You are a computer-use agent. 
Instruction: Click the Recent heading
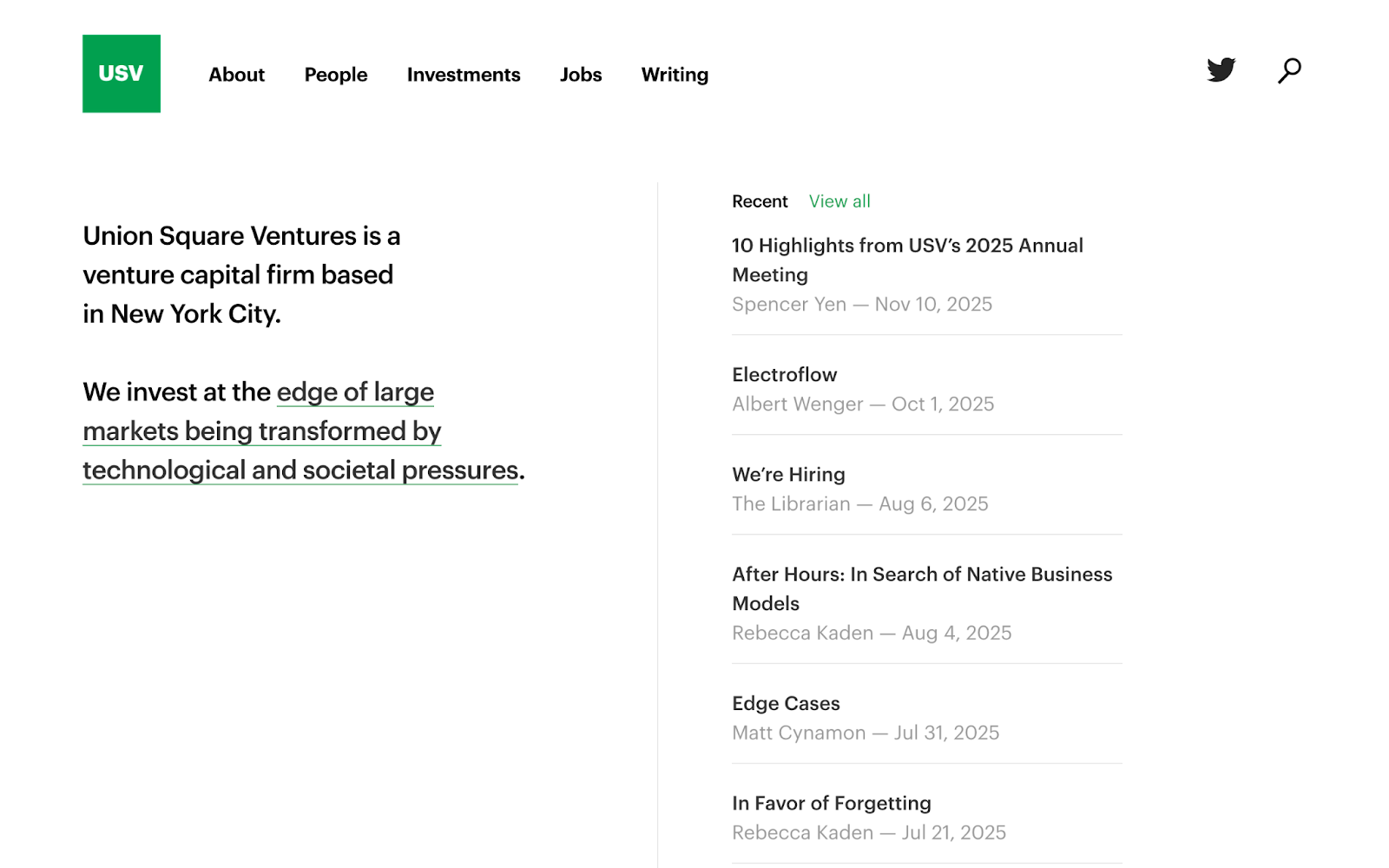point(760,201)
